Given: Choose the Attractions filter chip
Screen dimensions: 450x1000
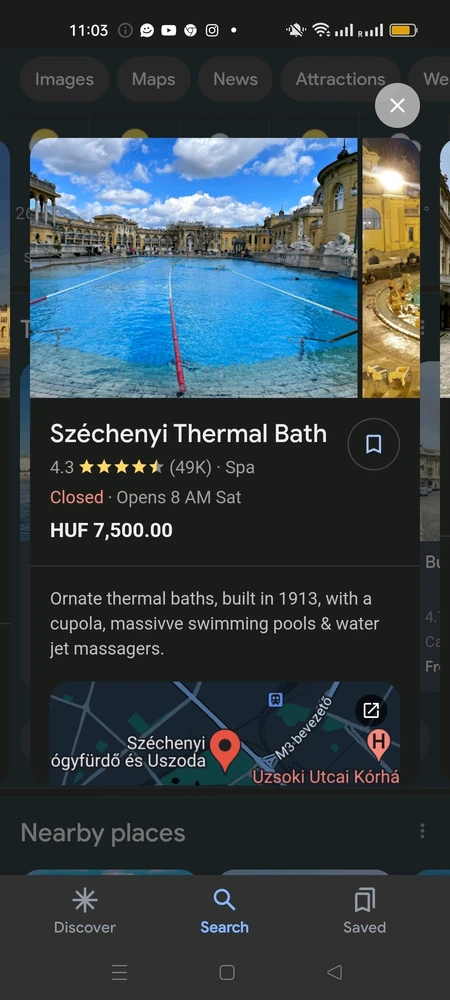Looking at the screenshot, I should (340, 79).
